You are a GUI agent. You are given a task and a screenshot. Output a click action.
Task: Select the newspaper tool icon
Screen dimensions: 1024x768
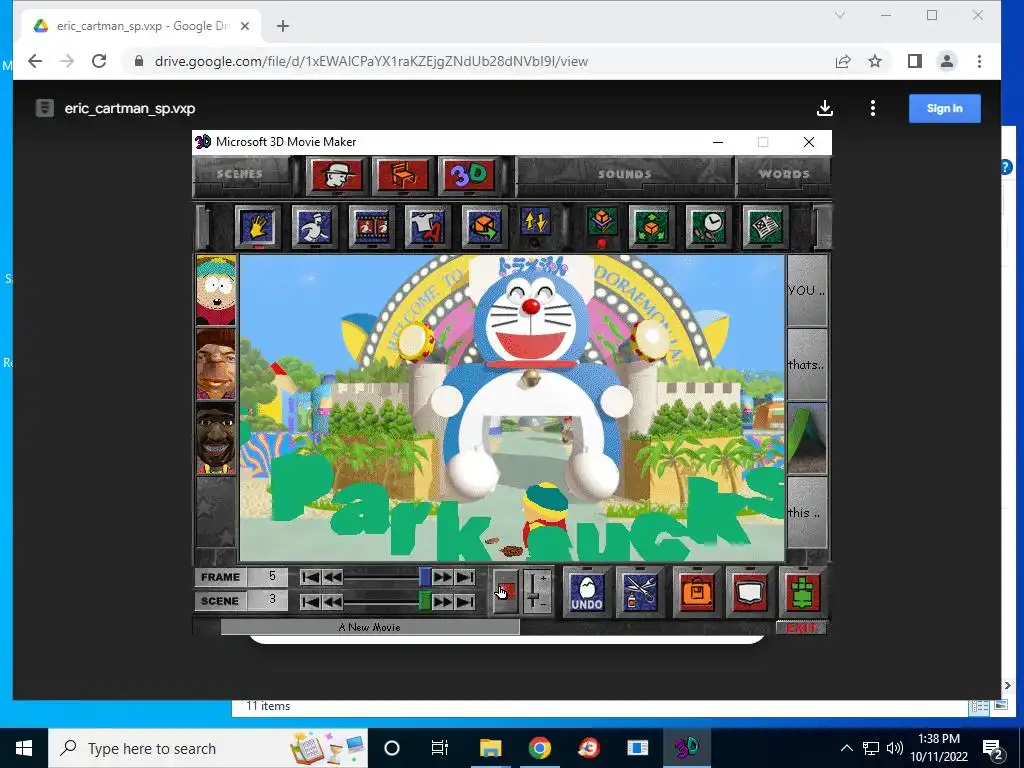765,227
